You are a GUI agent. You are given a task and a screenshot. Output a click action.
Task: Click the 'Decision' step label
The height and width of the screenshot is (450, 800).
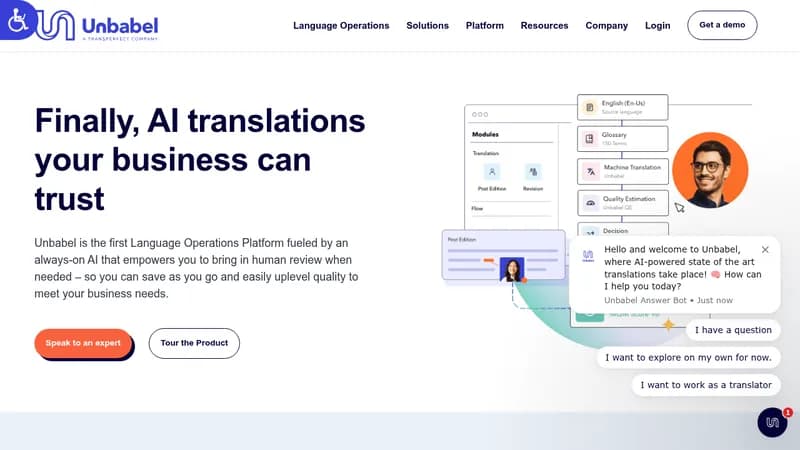[x=615, y=231]
